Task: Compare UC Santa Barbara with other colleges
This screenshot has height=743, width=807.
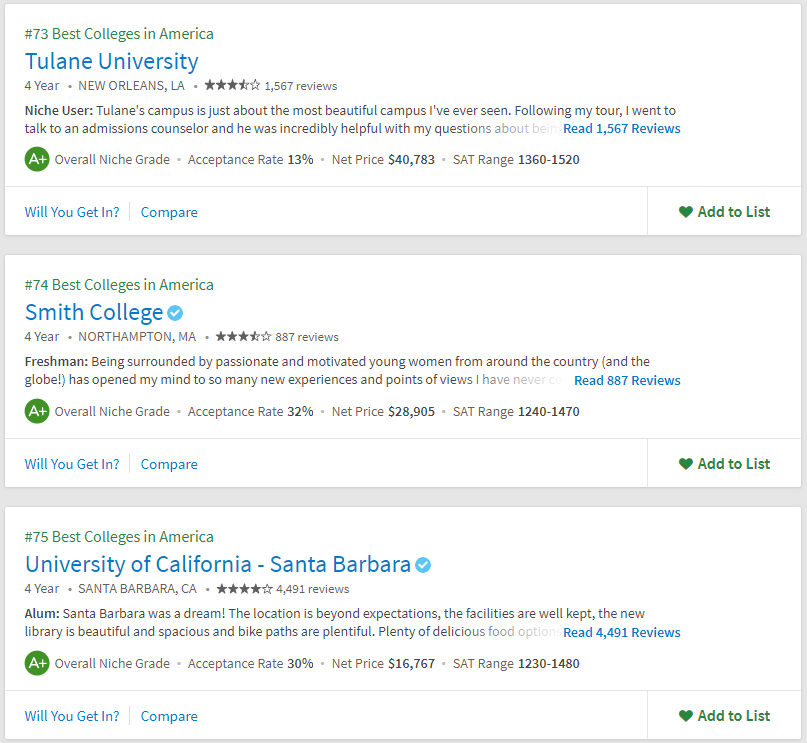Action: click(x=169, y=717)
